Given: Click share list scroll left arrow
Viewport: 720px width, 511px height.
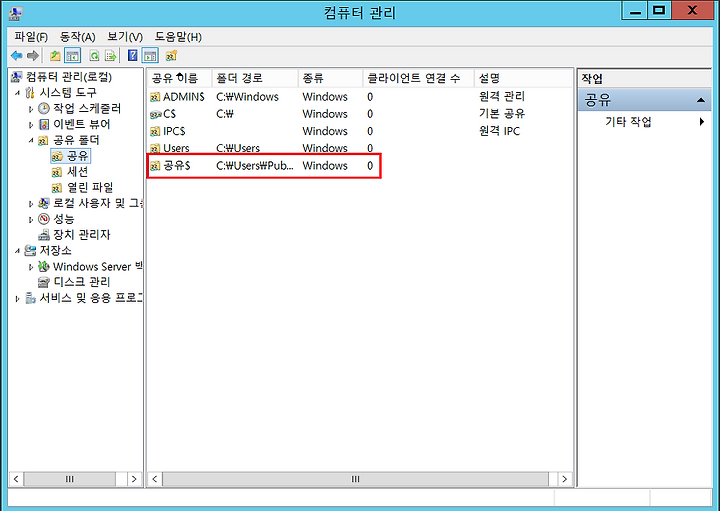Looking at the screenshot, I should 155,479.
